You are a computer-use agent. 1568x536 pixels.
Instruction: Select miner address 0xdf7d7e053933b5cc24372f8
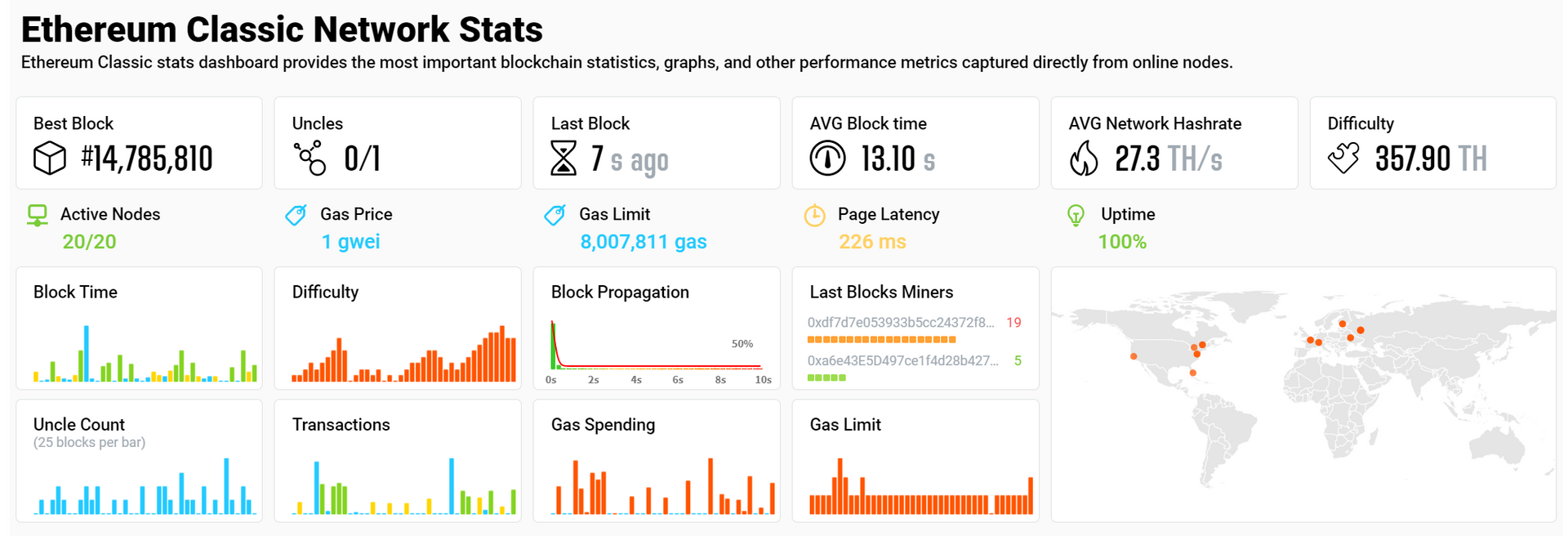click(x=901, y=323)
